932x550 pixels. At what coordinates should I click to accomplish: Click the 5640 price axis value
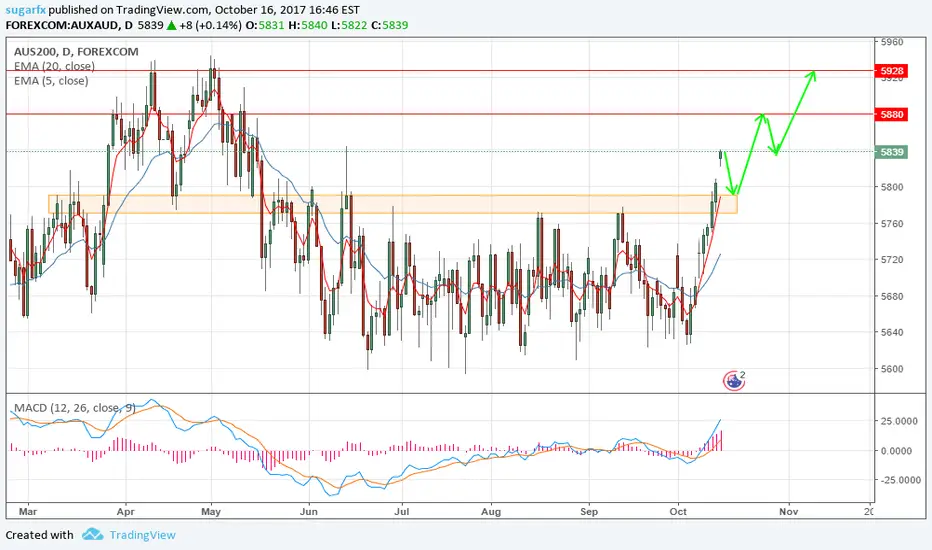coord(892,332)
